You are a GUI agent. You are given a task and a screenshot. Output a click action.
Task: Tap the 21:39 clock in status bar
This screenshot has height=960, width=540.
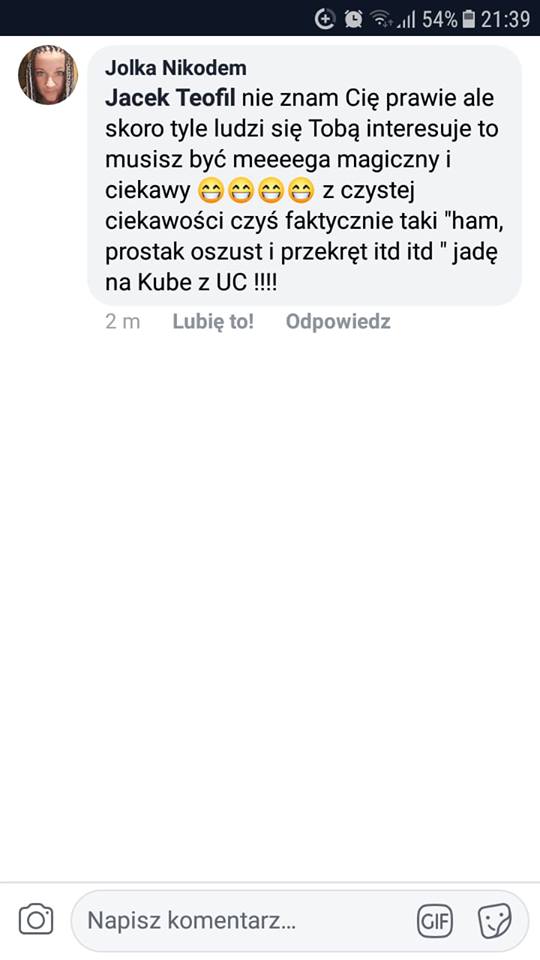point(505,19)
